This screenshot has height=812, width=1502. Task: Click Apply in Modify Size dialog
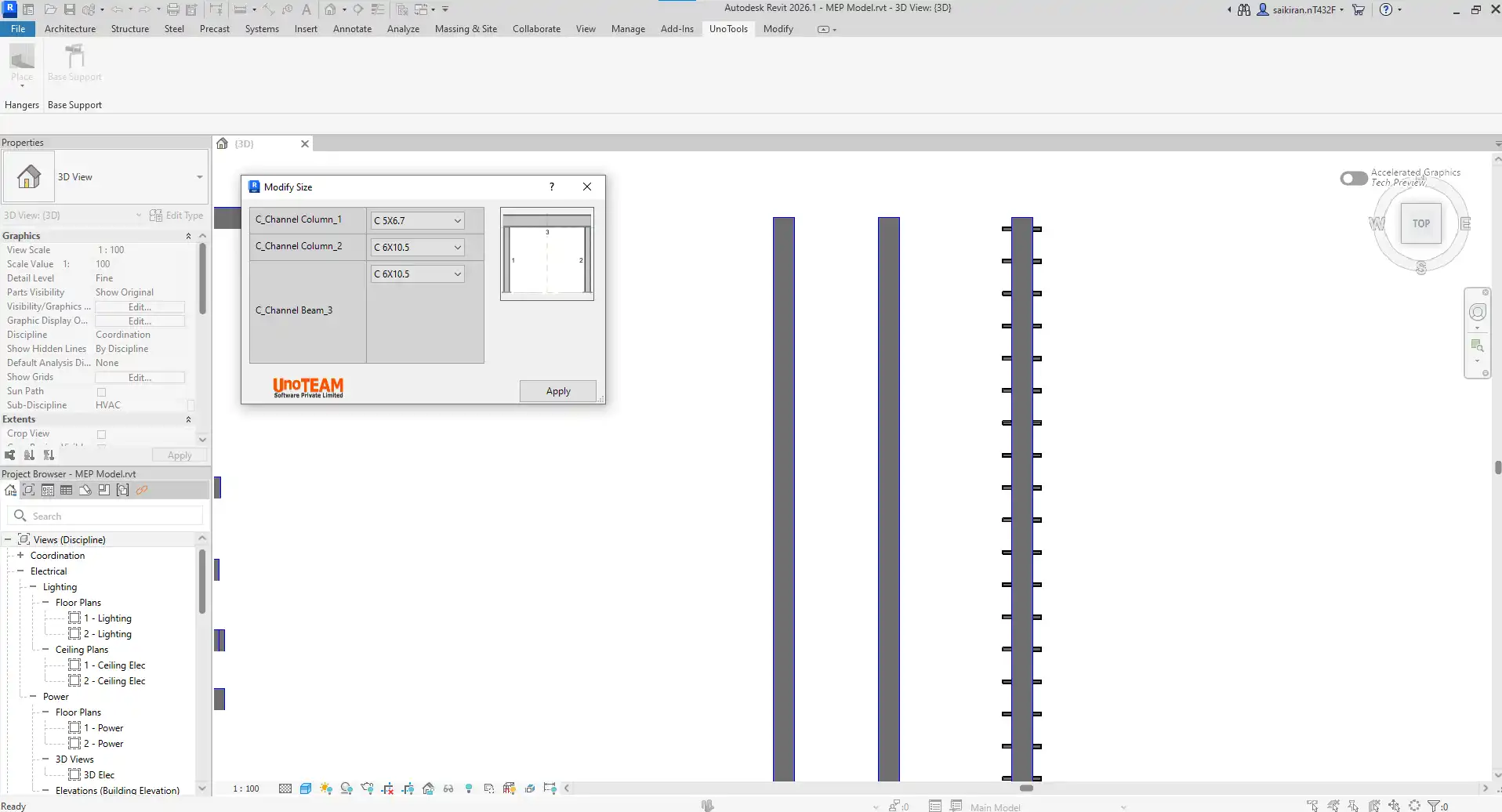[x=557, y=391]
